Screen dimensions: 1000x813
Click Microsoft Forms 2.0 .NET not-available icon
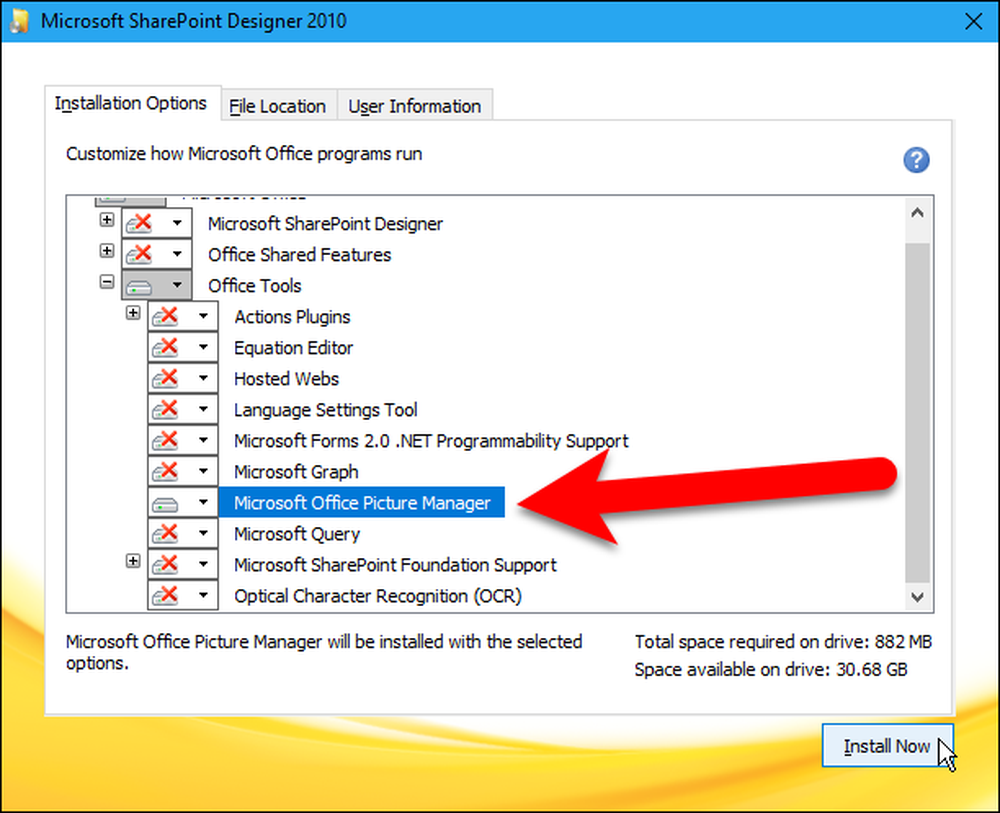(x=165, y=441)
